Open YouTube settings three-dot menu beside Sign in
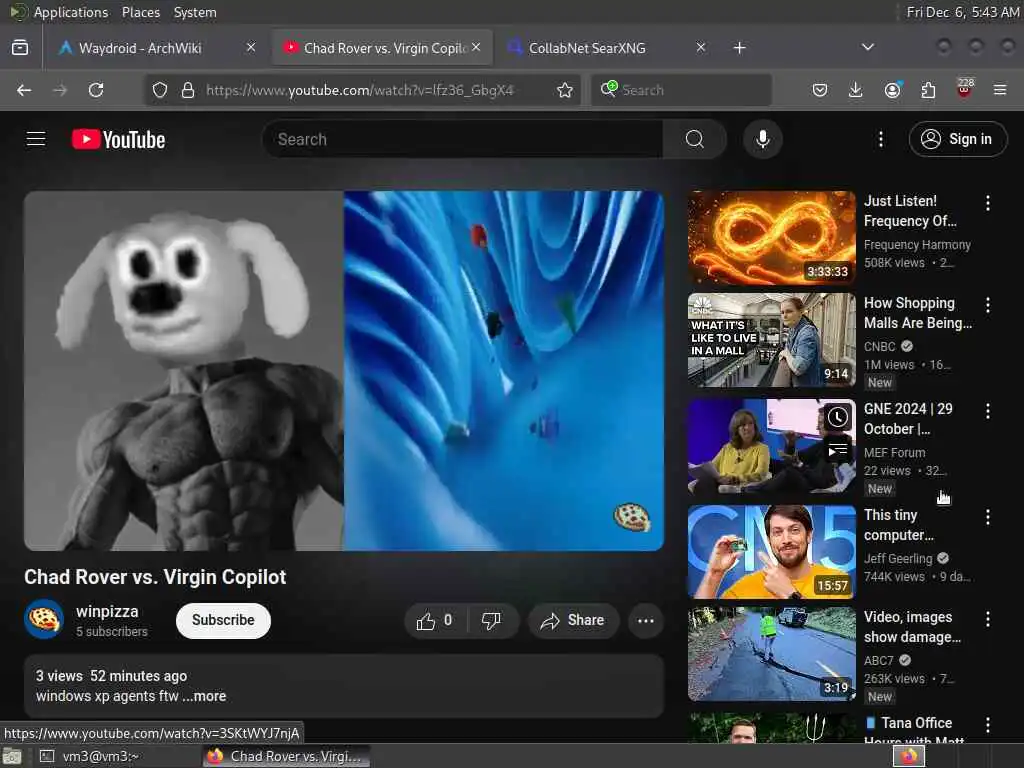The image size is (1024, 768). point(880,139)
